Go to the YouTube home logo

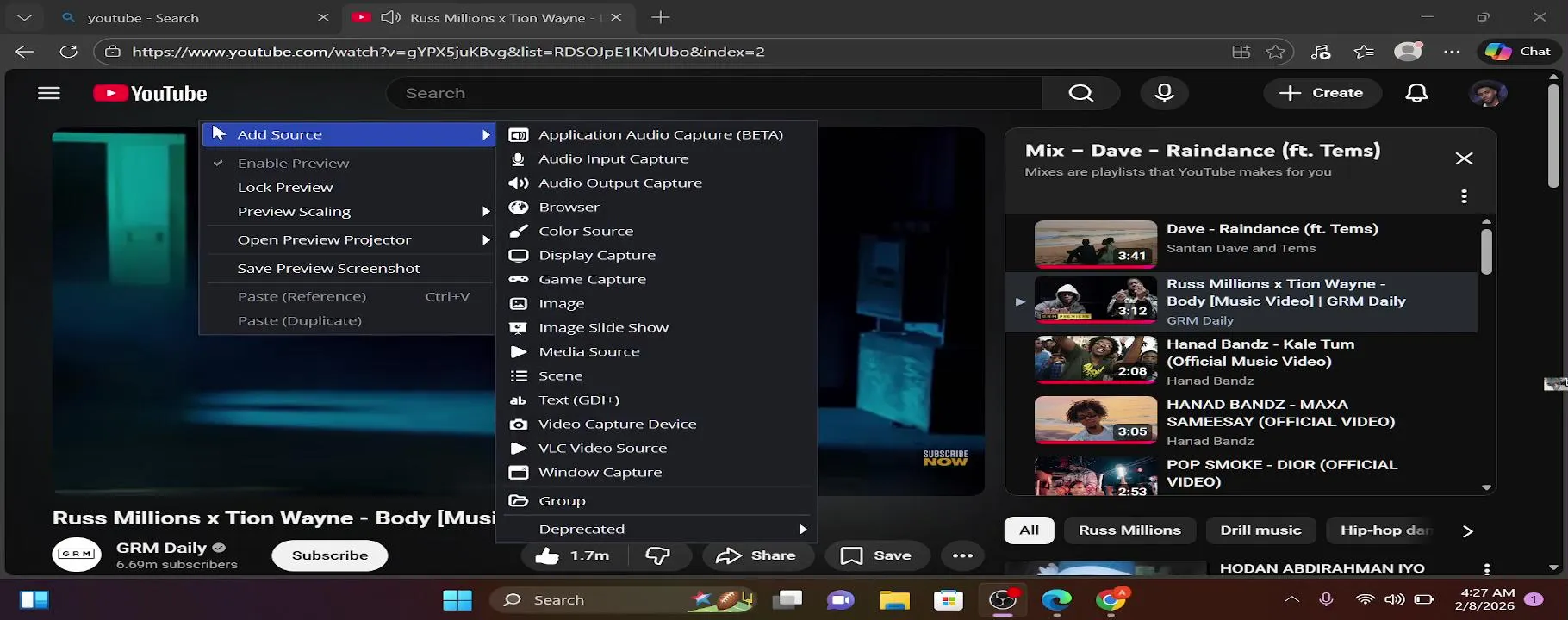[150, 93]
